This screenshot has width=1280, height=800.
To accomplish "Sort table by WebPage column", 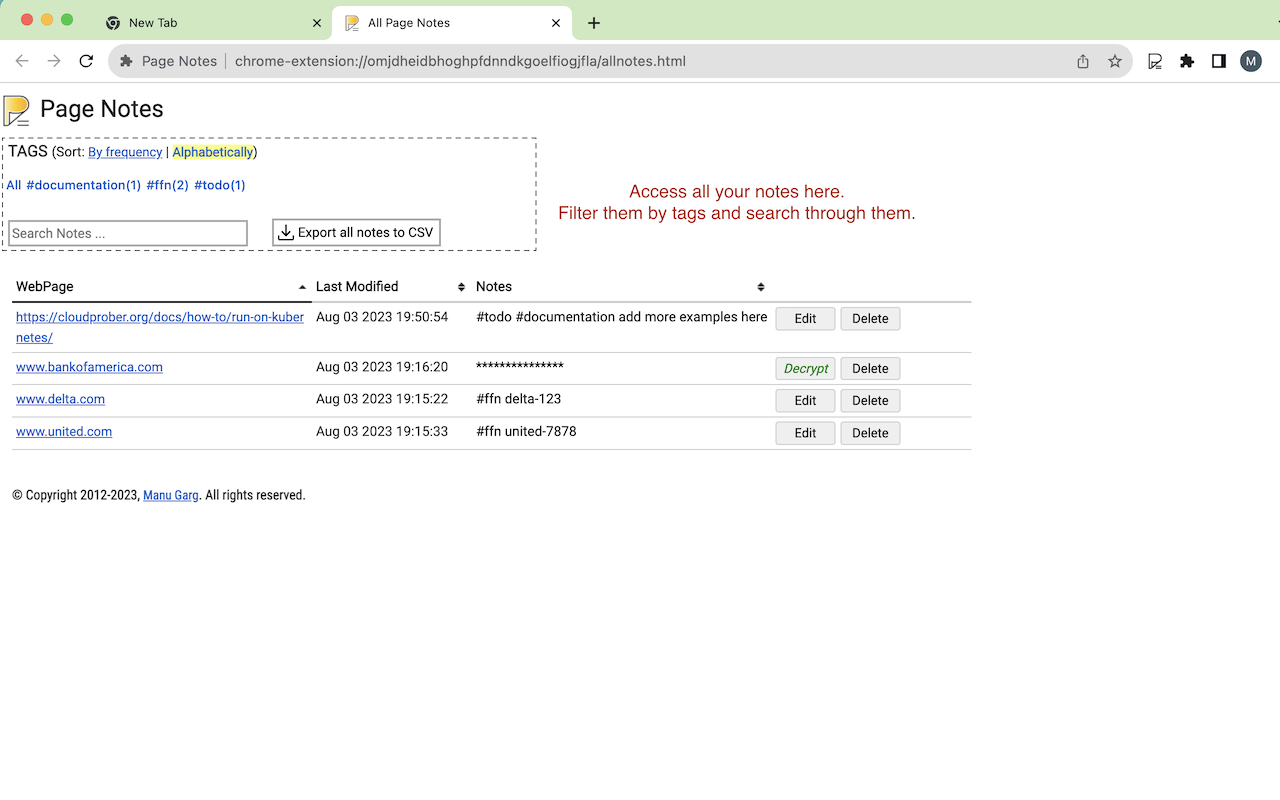I will [161, 287].
